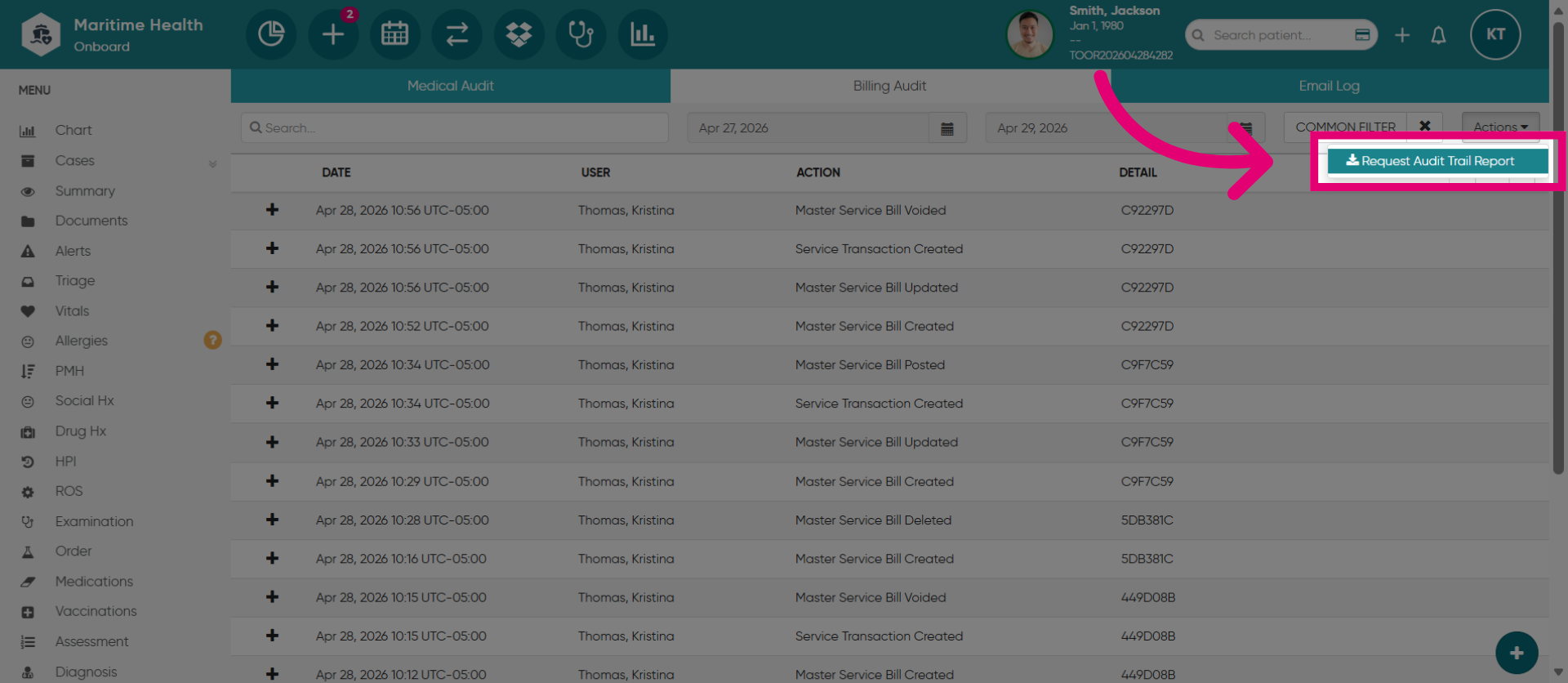The image size is (1568, 683).
Task: Open the pie chart dashboard icon
Action: pos(271,34)
